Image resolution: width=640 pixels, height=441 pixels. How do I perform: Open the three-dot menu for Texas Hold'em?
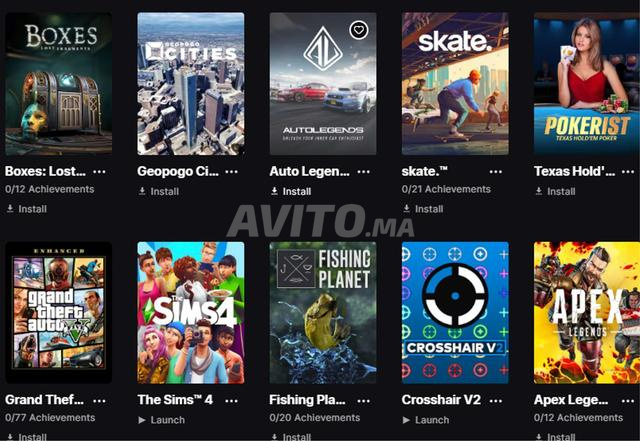click(x=628, y=172)
